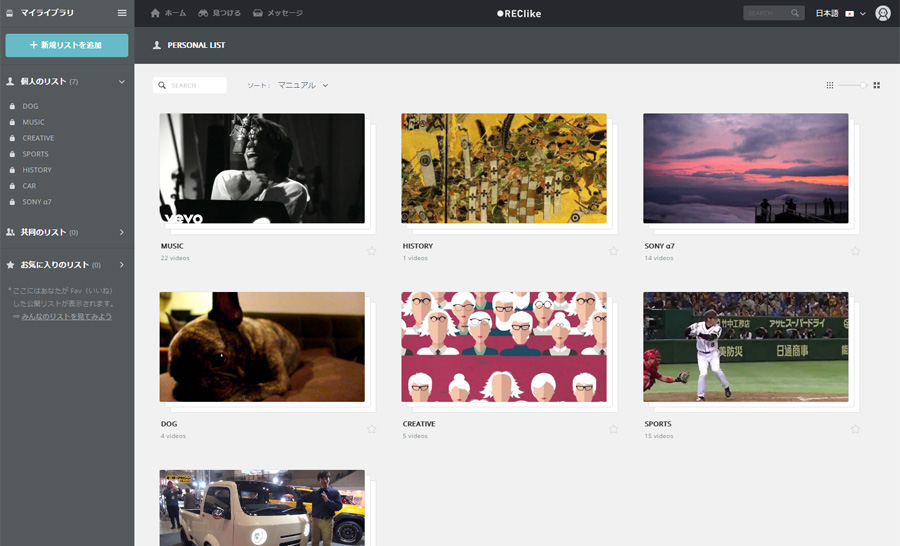Click the '15 videos' count text

click(x=659, y=436)
